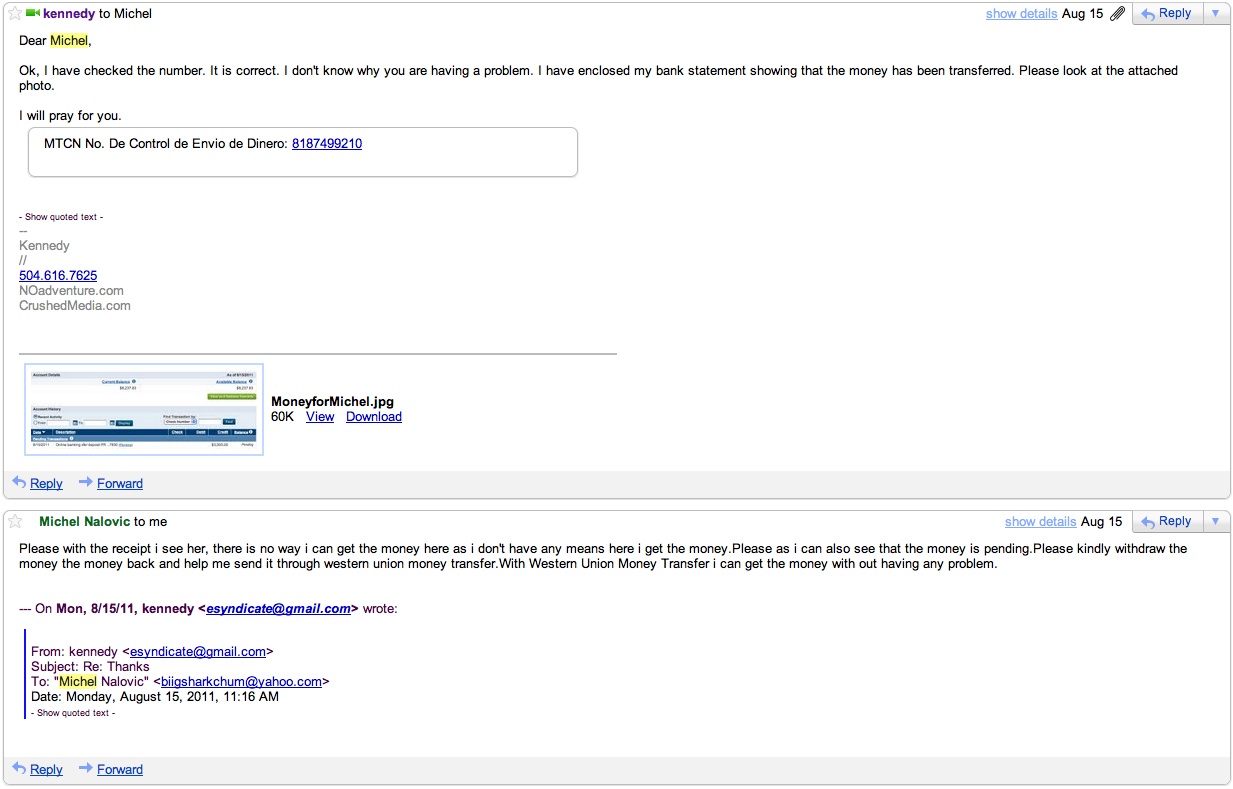
Task: Click "show details" on Michel Nalovic's message header
Action: (1040, 521)
